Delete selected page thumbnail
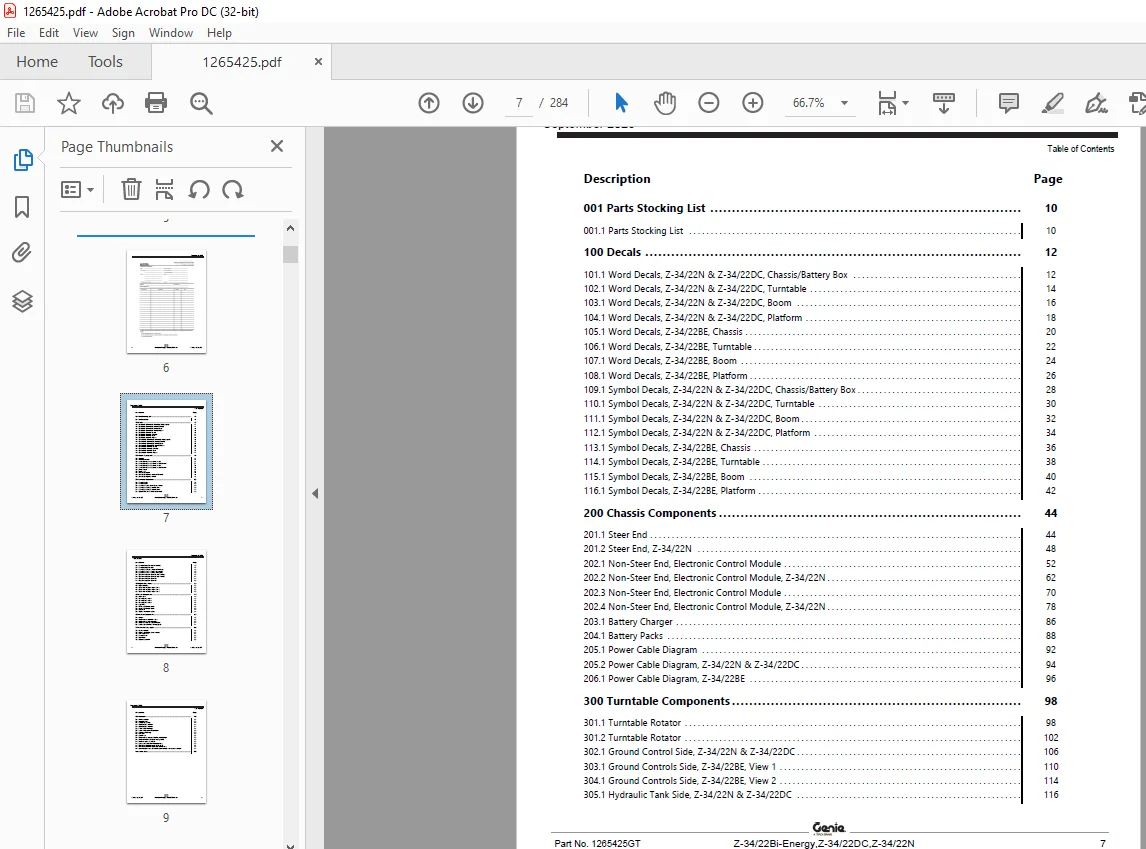Viewport: 1146px width, 849px height. (x=131, y=189)
